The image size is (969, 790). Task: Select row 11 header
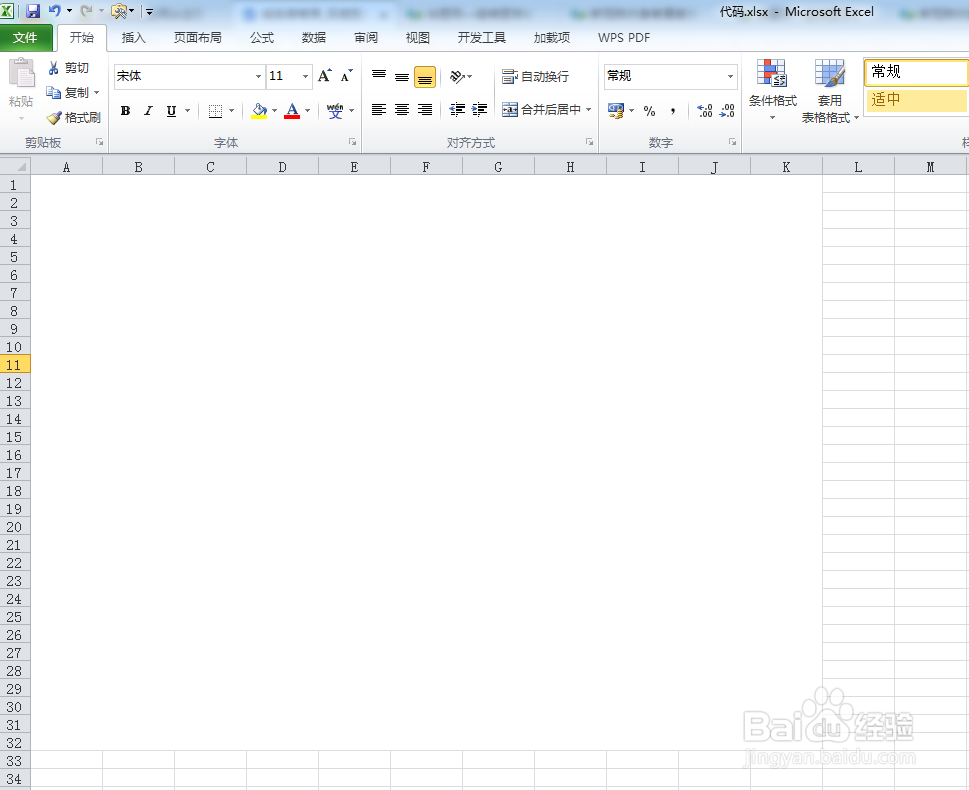pyautogui.click(x=15, y=365)
